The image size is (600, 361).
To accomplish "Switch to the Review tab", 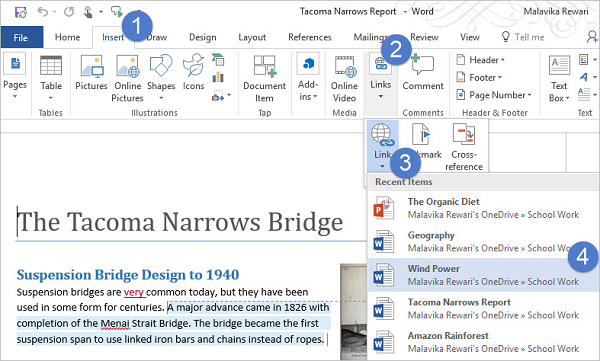I will click(424, 37).
